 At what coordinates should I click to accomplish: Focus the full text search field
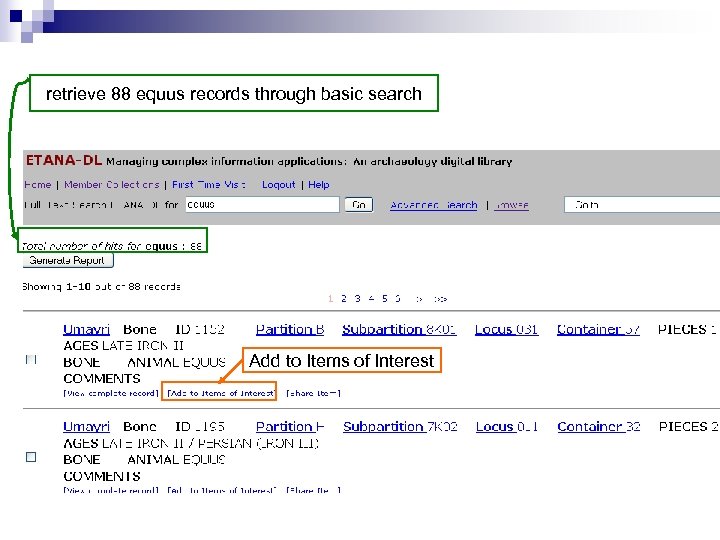click(x=262, y=205)
